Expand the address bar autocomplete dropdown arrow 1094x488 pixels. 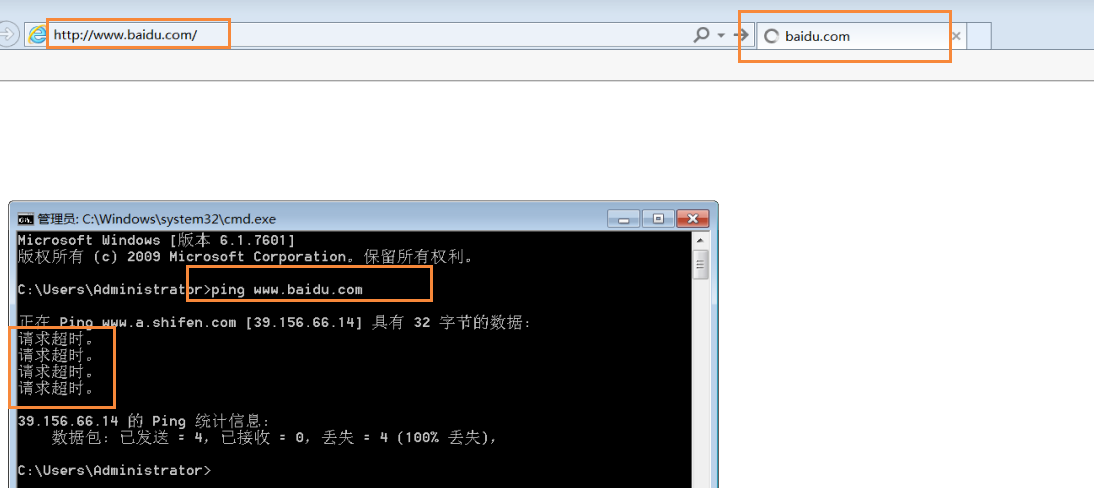[720, 35]
